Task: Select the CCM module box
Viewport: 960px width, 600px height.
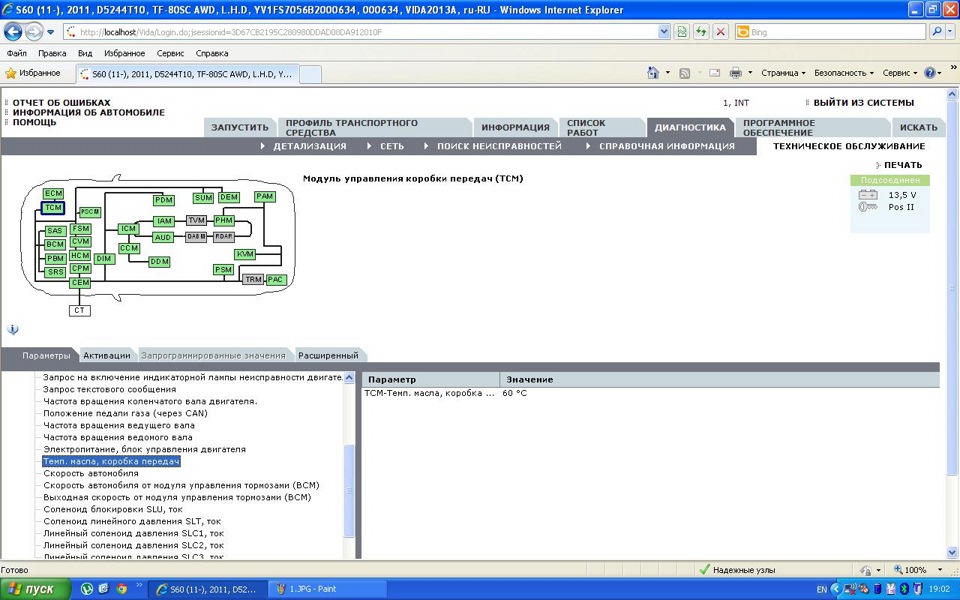Action: coord(129,248)
